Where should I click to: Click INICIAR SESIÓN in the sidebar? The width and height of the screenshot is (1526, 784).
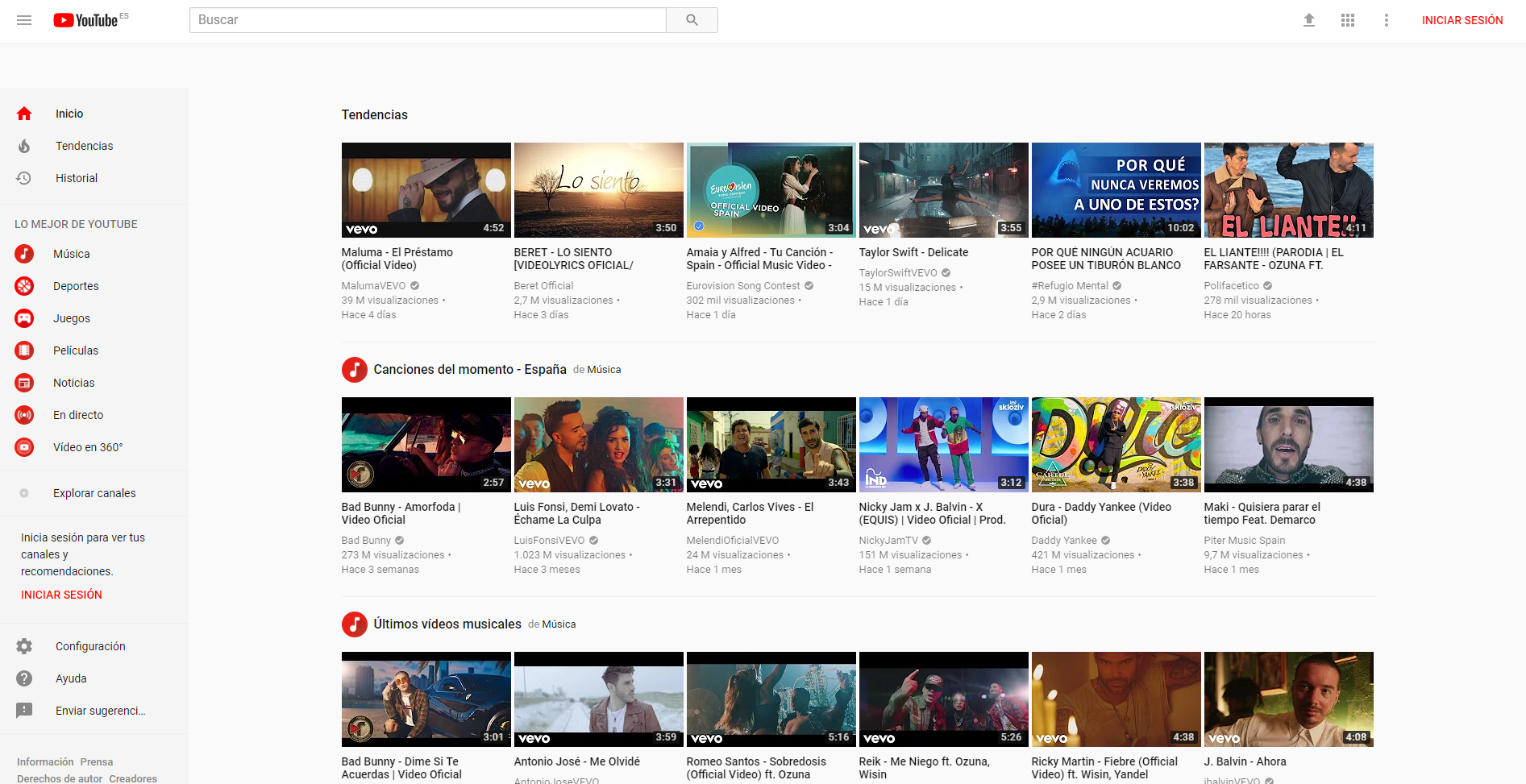coord(61,595)
